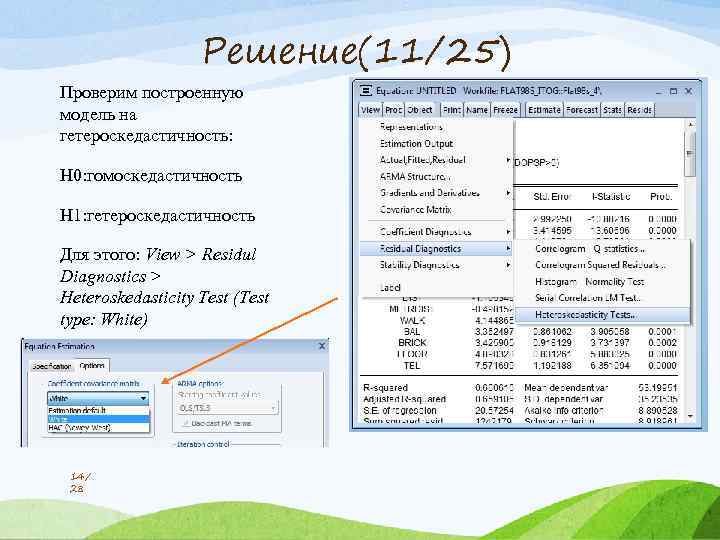720x540 pixels.
Task: Click the Std. Error column header
Action: coord(552,197)
